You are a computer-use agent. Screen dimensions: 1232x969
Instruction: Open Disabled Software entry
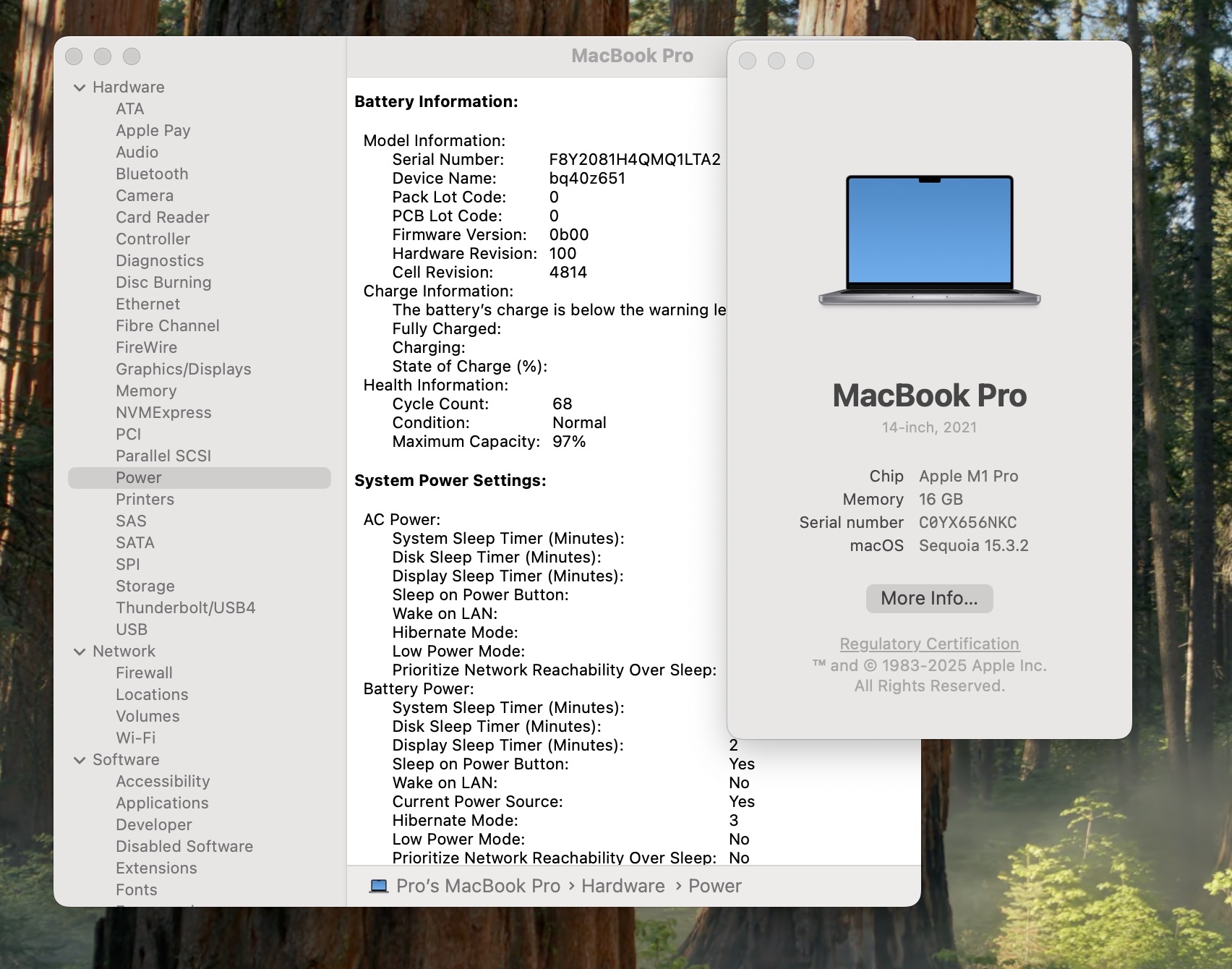coord(185,847)
